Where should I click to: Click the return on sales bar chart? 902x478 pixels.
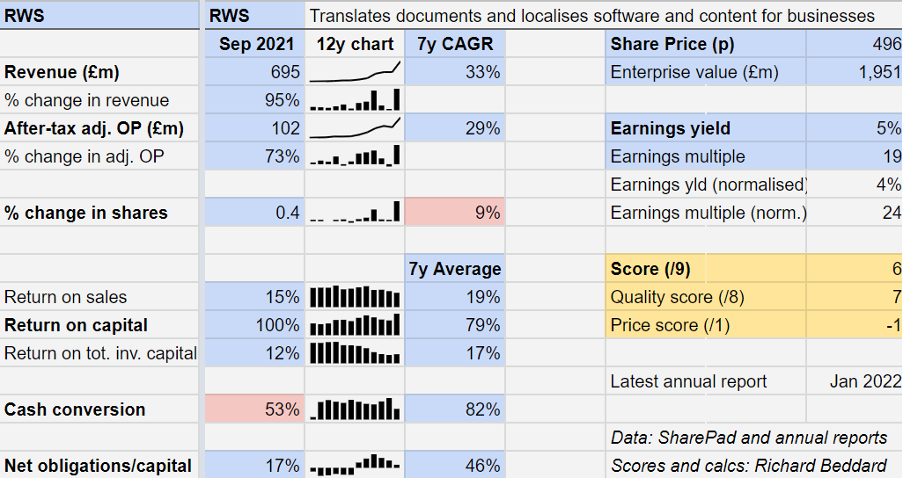pos(354,297)
